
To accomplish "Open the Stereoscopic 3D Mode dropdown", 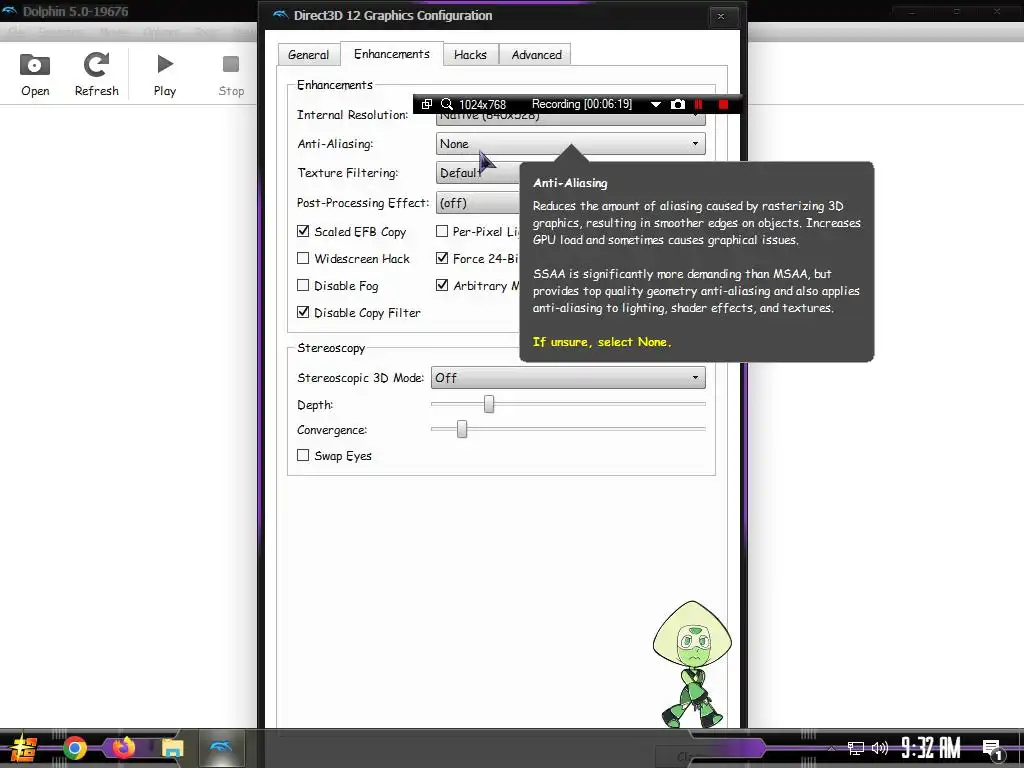I will pos(568,377).
